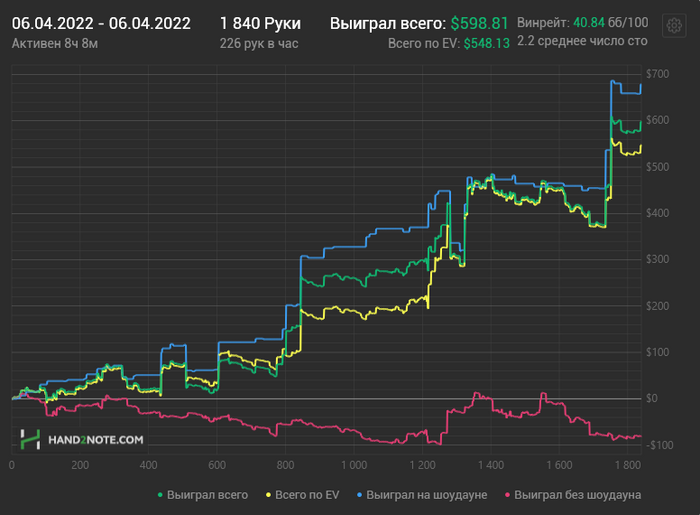The image size is (700, 515).
Task: Click the -$100 y-axis label
Action: (659, 445)
